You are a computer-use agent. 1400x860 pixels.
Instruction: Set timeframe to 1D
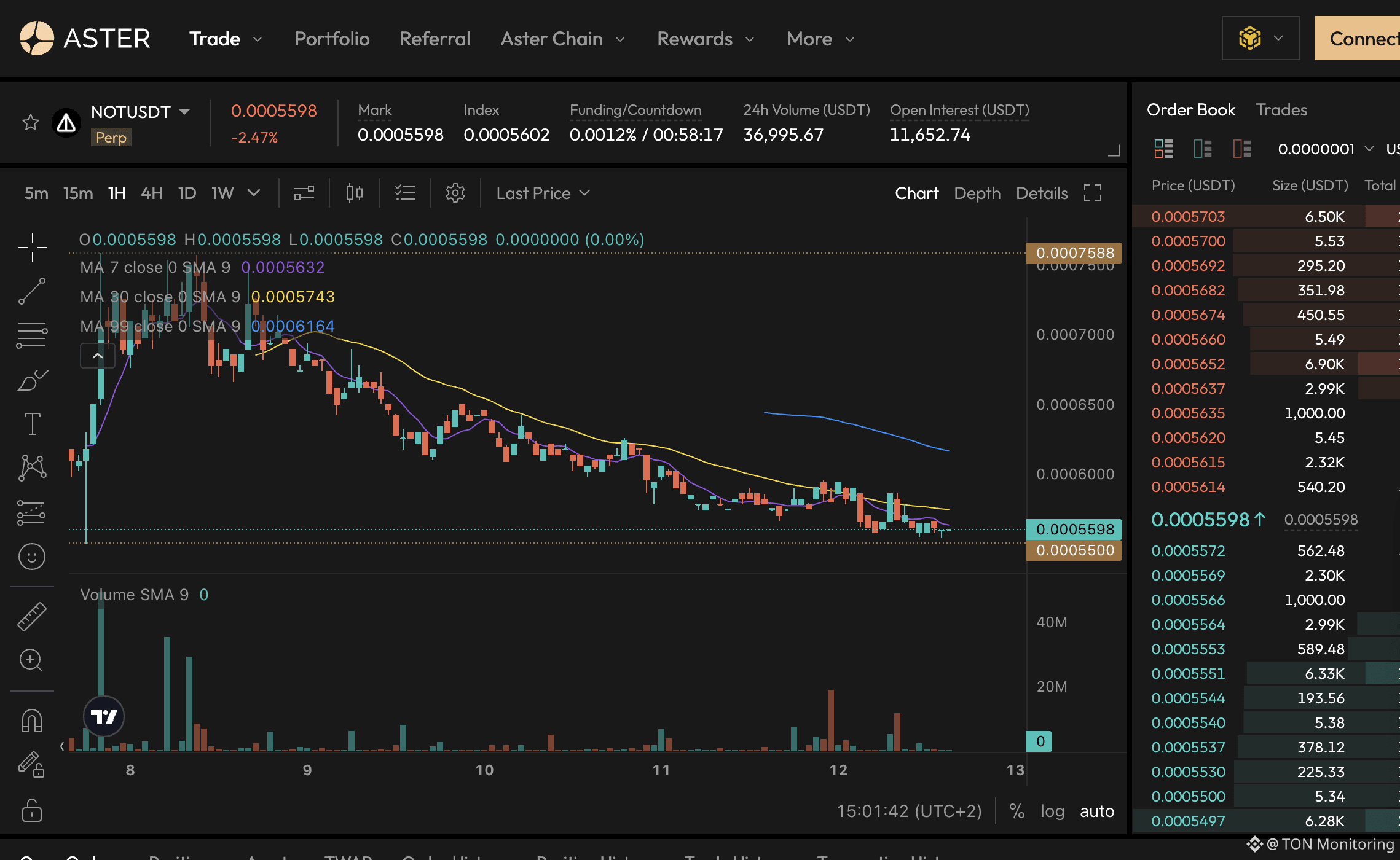187,193
